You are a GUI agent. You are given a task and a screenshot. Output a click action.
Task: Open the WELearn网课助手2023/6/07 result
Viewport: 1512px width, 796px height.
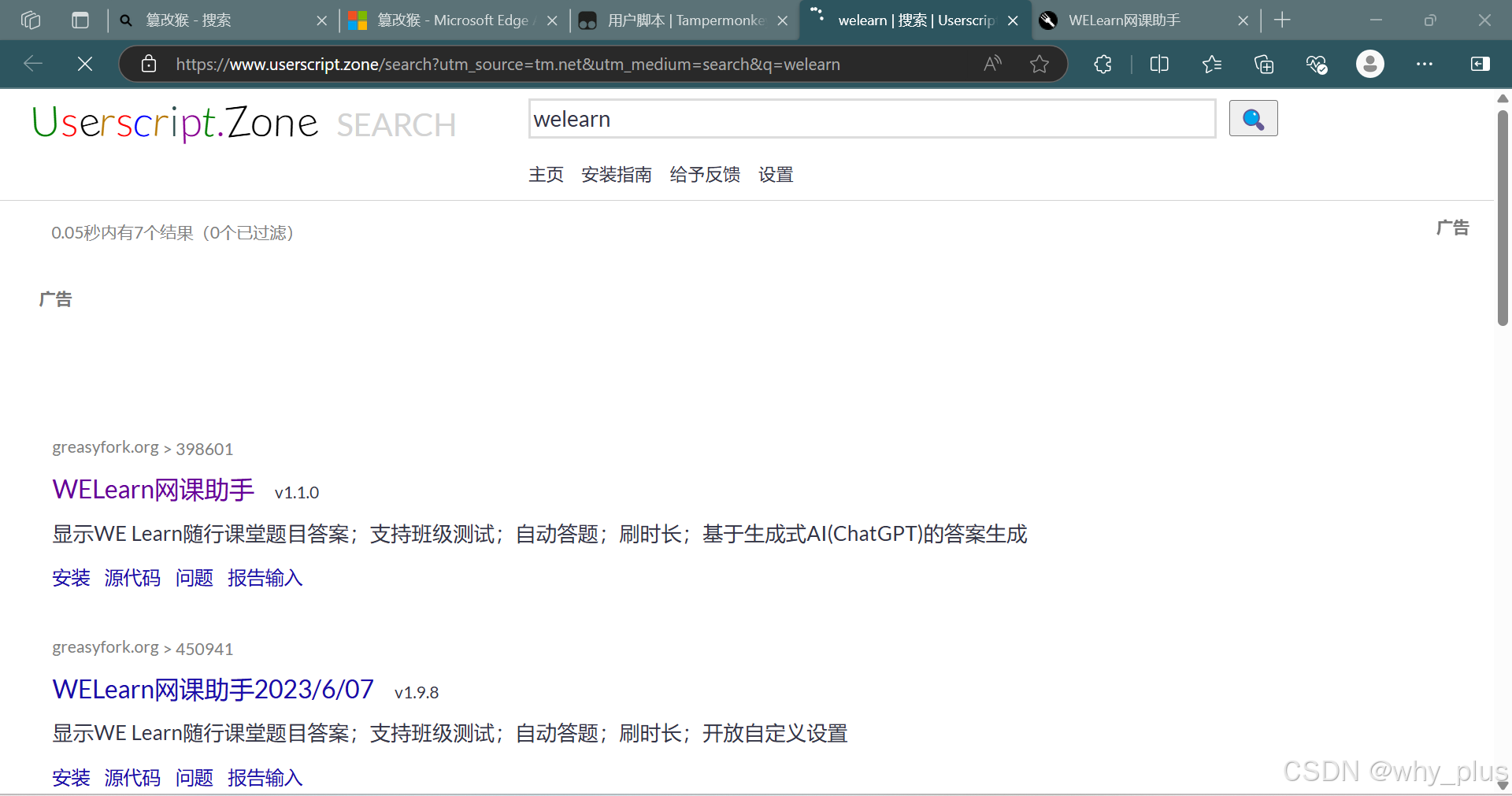(x=213, y=690)
